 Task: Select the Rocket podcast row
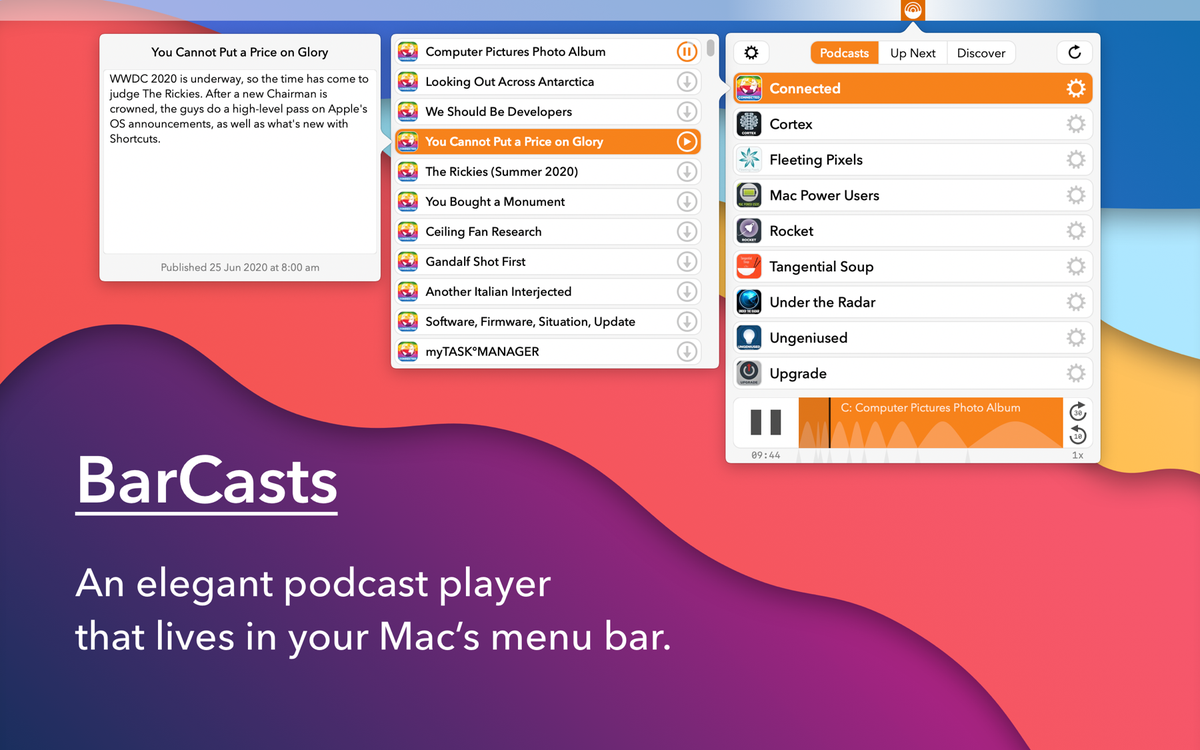(x=913, y=231)
